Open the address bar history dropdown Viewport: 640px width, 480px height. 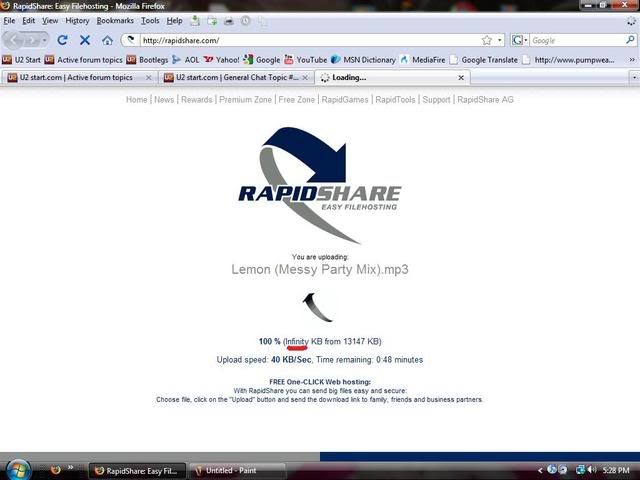click(500, 40)
